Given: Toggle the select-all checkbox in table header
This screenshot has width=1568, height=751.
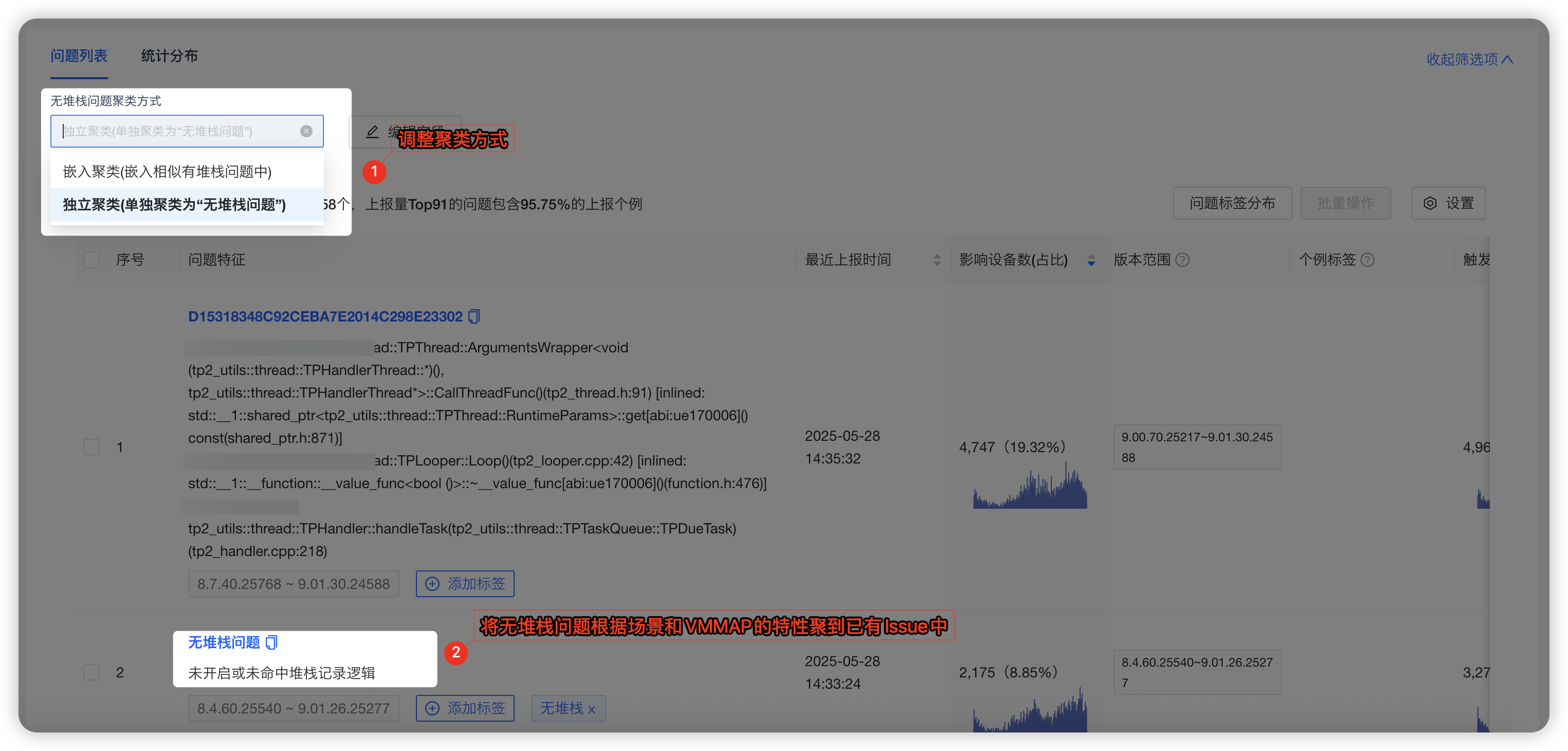Looking at the screenshot, I should (92, 260).
